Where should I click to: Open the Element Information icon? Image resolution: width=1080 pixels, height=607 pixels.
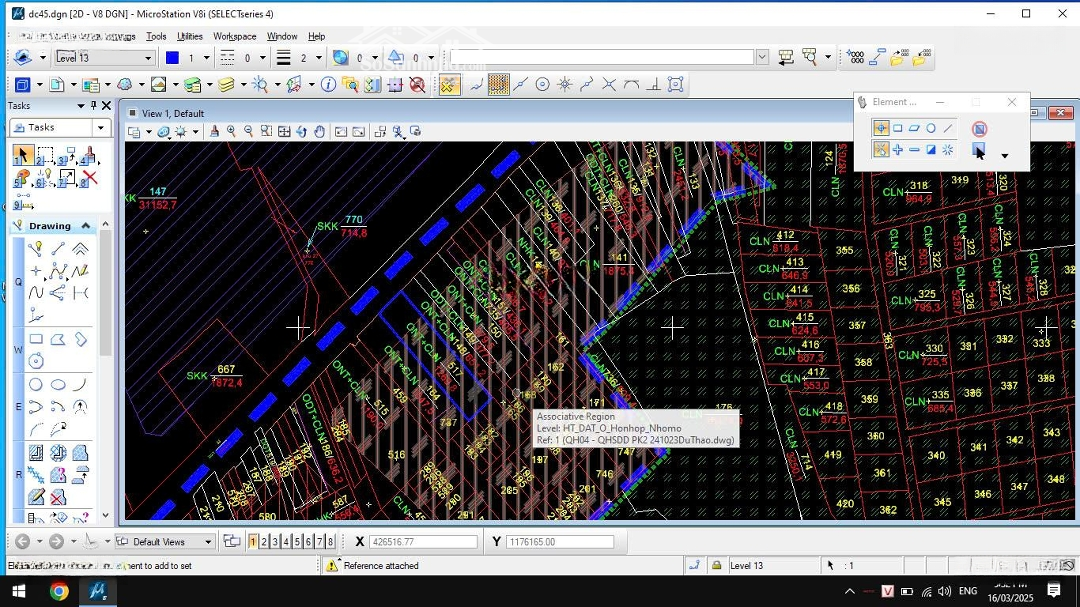point(328,85)
